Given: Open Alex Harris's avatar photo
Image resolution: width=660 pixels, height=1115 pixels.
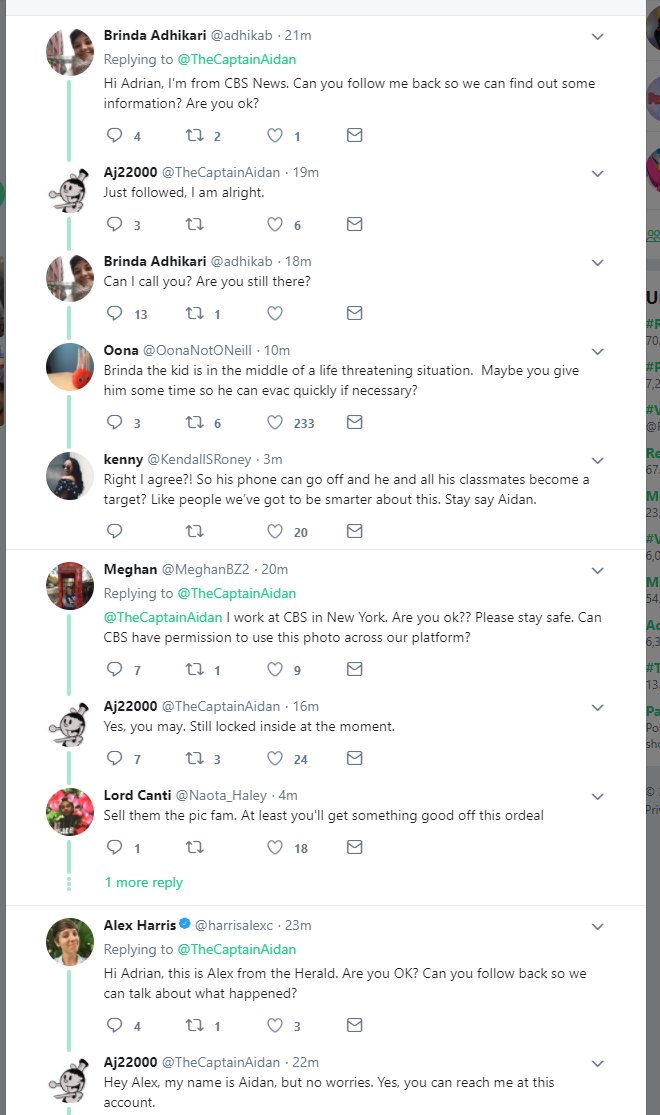Looking at the screenshot, I should point(70,941).
